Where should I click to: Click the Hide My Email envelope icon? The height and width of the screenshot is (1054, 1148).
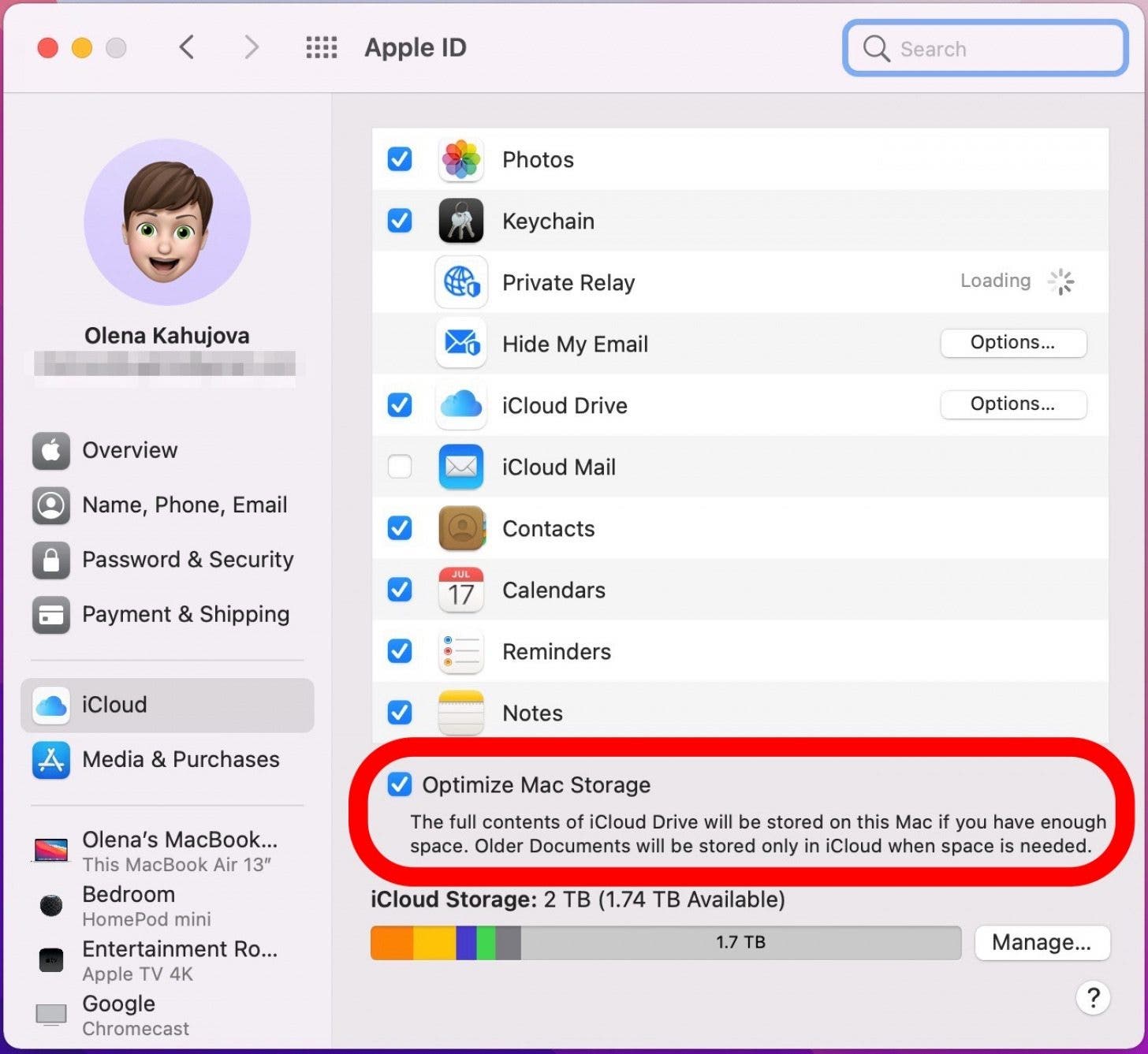pyautogui.click(x=460, y=344)
